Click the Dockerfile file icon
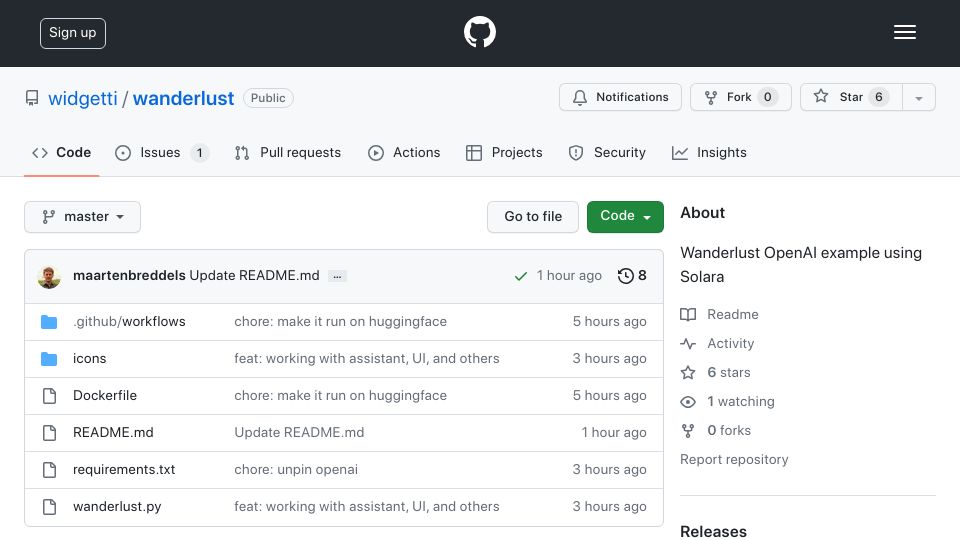960x540 pixels. [x=49, y=396]
